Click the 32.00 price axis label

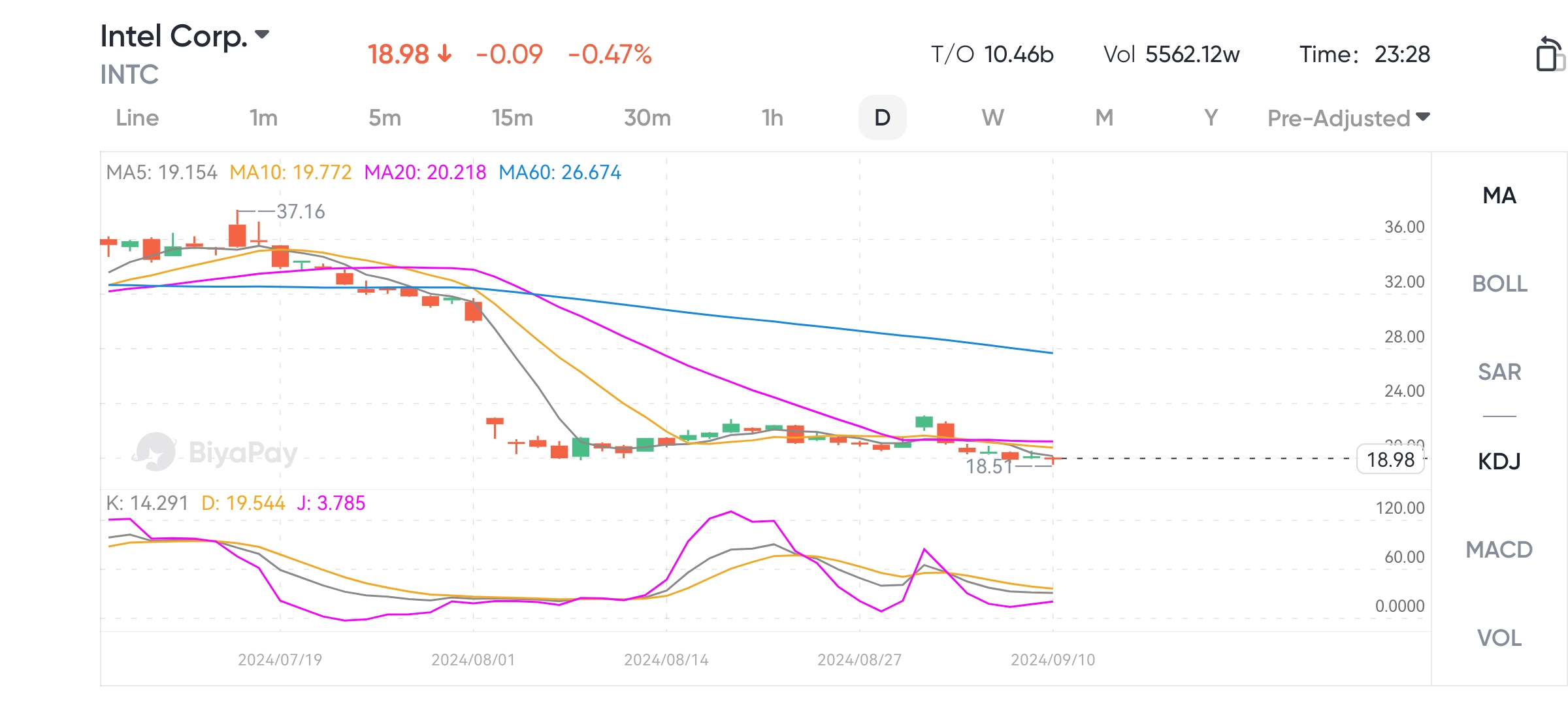point(1405,282)
